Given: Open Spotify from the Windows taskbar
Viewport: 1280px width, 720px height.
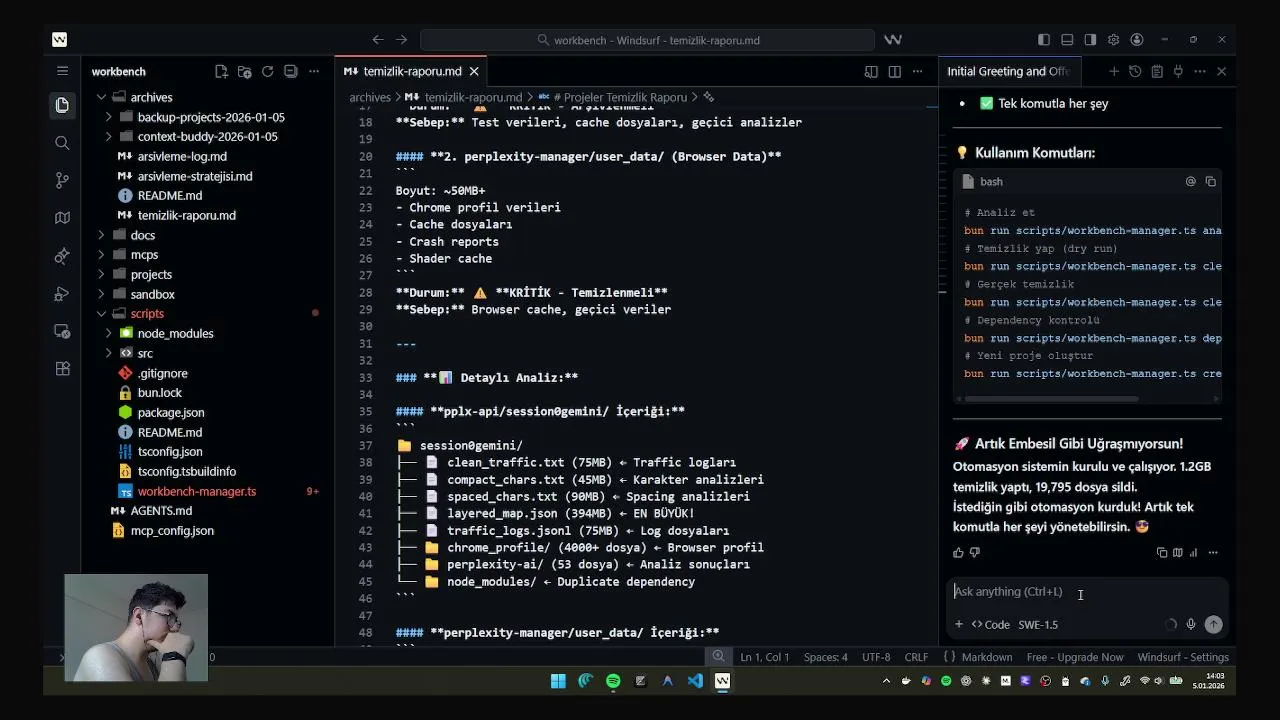Looking at the screenshot, I should (x=613, y=681).
